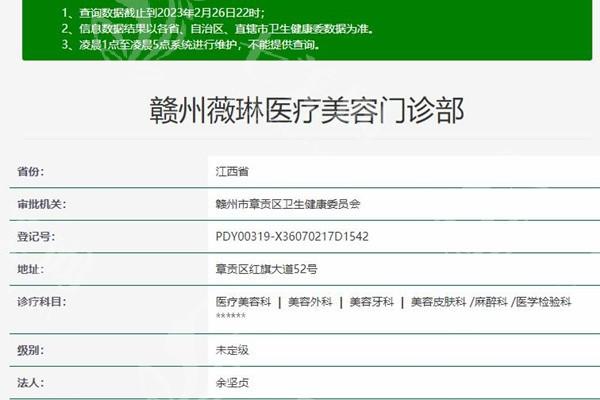Screen dimensions: 600x400
Task: Select registration number PDY00319-X36070217D1542
Action: point(292,237)
